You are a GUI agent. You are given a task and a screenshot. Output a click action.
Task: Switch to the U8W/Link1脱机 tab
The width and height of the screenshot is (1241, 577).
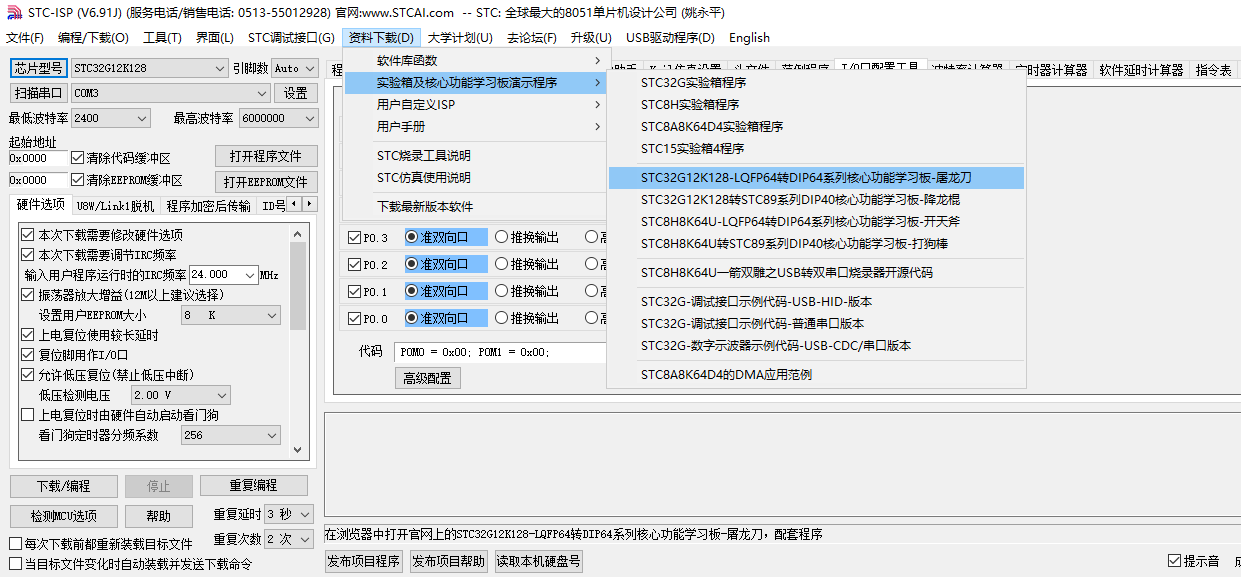click(116, 206)
